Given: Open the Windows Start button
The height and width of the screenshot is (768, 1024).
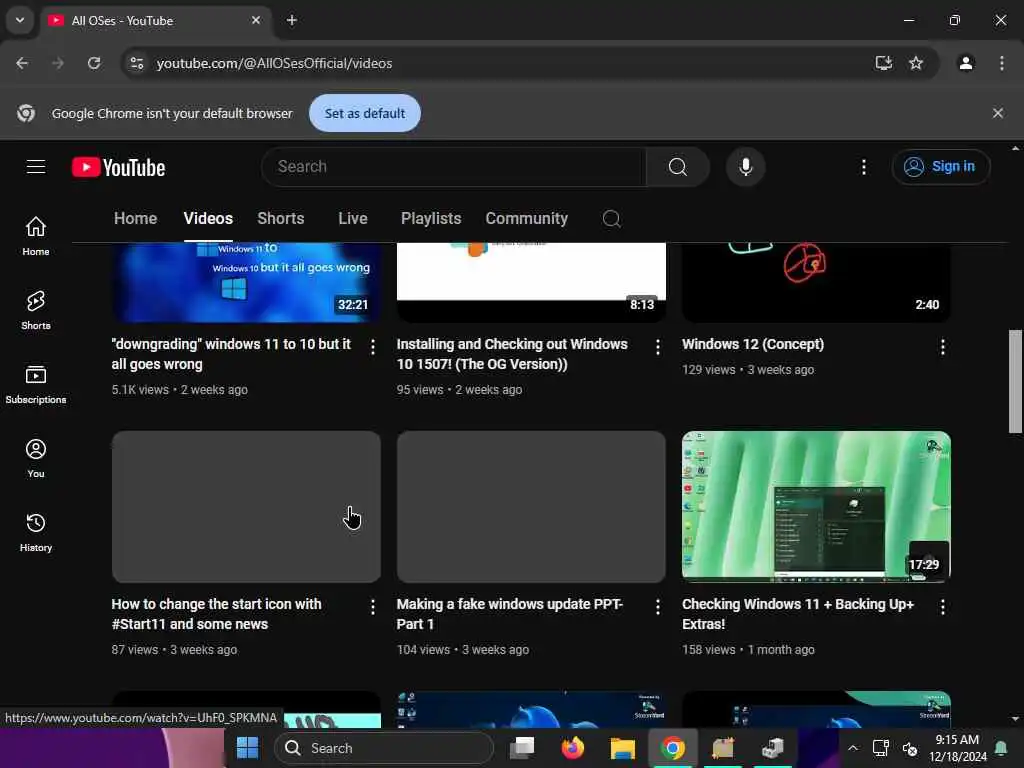Looking at the screenshot, I should point(247,748).
